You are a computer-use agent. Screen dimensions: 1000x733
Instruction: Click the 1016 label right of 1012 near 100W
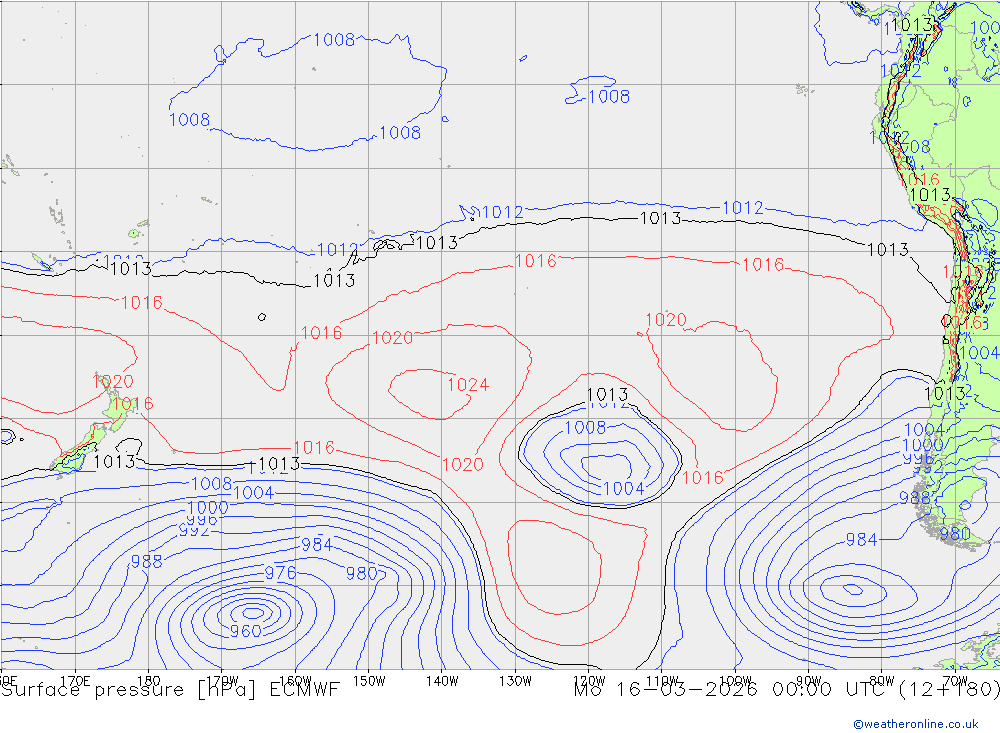click(763, 264)
